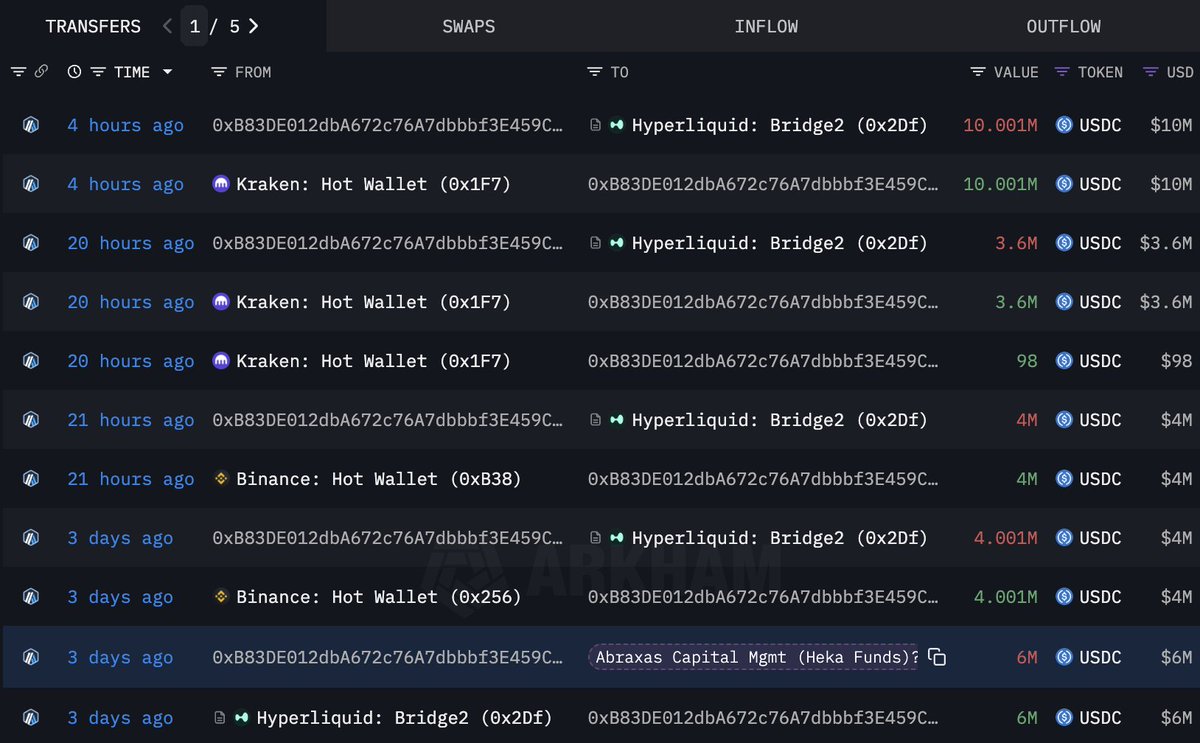
Task: Click the USDC icon in the Binance (0xB38) row
Action: click(x=1064, y=479)
